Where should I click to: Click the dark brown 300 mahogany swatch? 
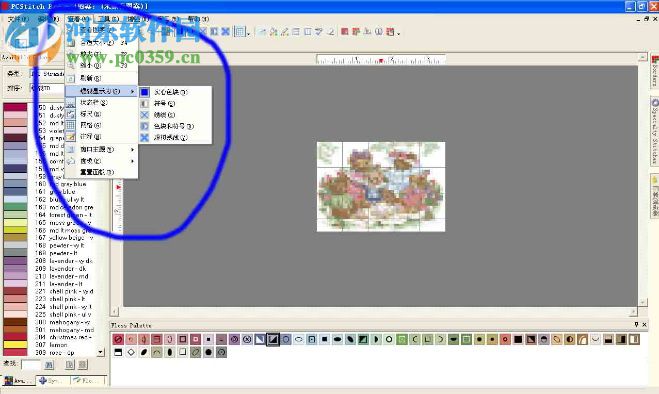click(16, 322)
